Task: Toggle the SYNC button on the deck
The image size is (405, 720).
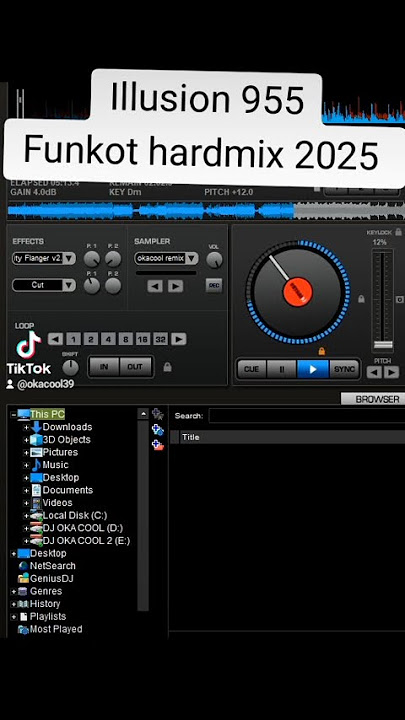Action: [344, 369]
